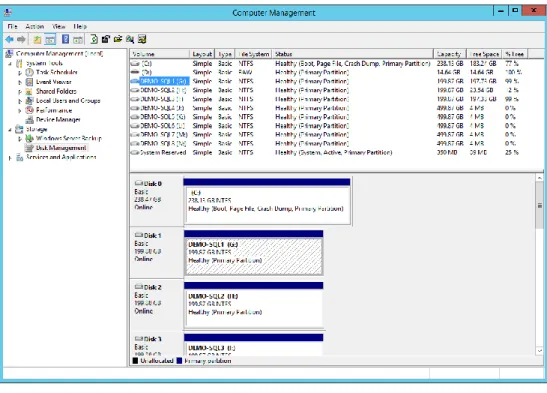The width and height of the screenshot is (547, 393).
Task: Toggle Show/Hide Console Tree toolbar icon
Action: [x=50, y=39]
